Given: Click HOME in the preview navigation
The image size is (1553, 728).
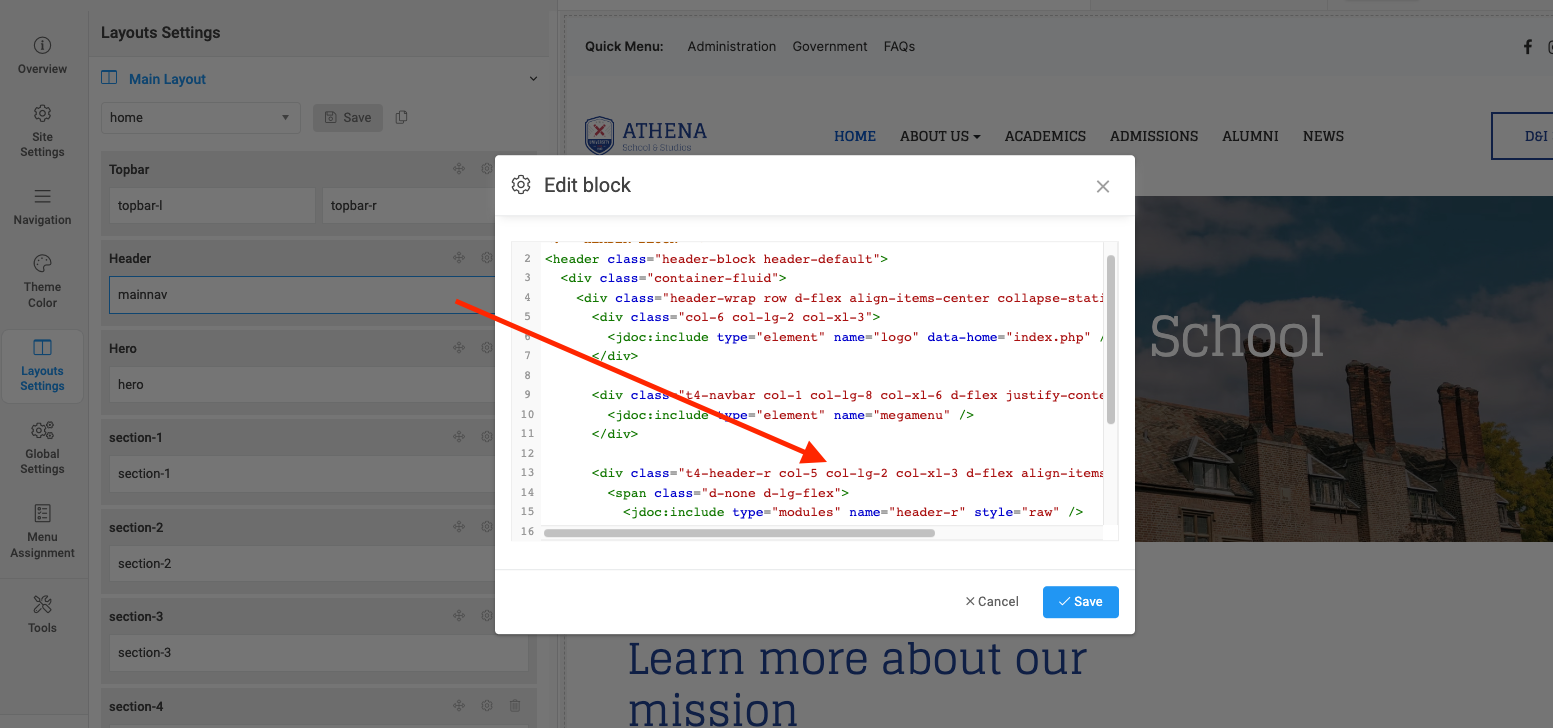Looking at the screenshot, I should (x=855, y=136).
